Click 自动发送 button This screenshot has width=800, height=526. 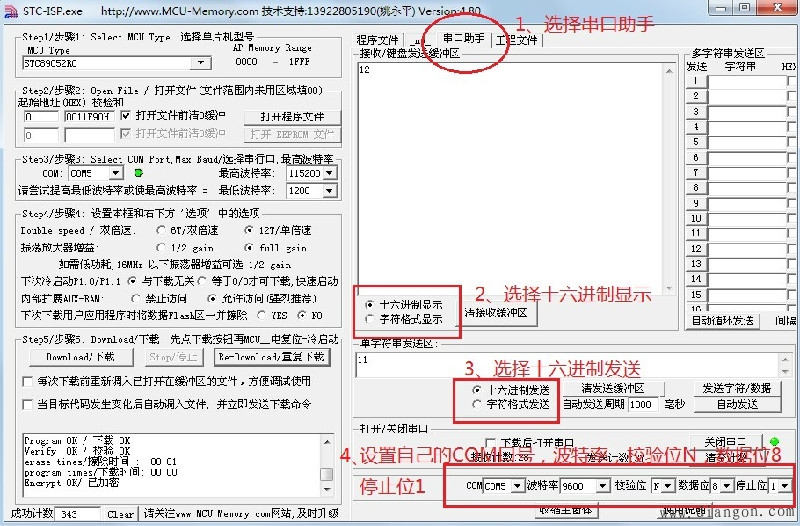pyautogui.click(x=737, y=405)
